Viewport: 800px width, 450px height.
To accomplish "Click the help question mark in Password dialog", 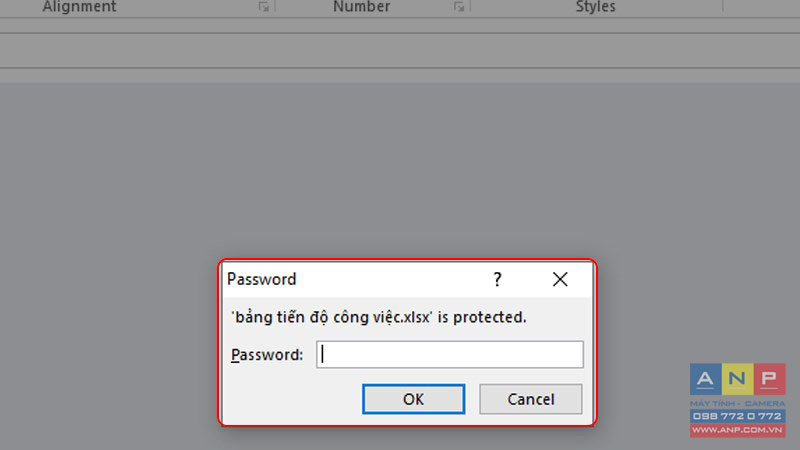I will (497, 279).
